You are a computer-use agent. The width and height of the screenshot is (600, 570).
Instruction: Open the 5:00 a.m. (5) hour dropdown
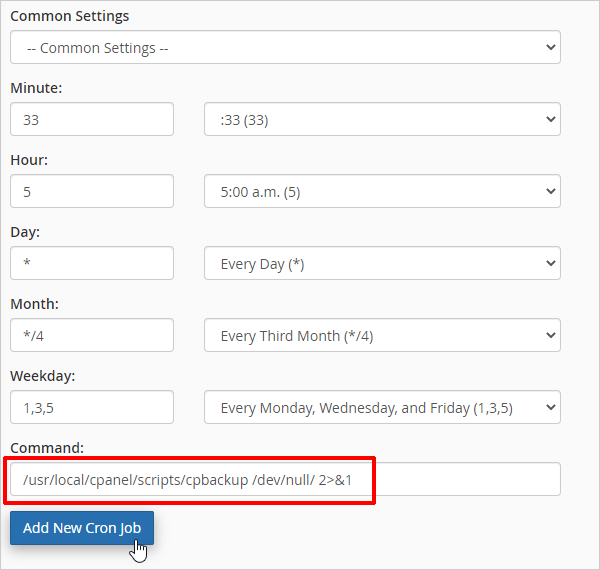[x=382, y=191]
